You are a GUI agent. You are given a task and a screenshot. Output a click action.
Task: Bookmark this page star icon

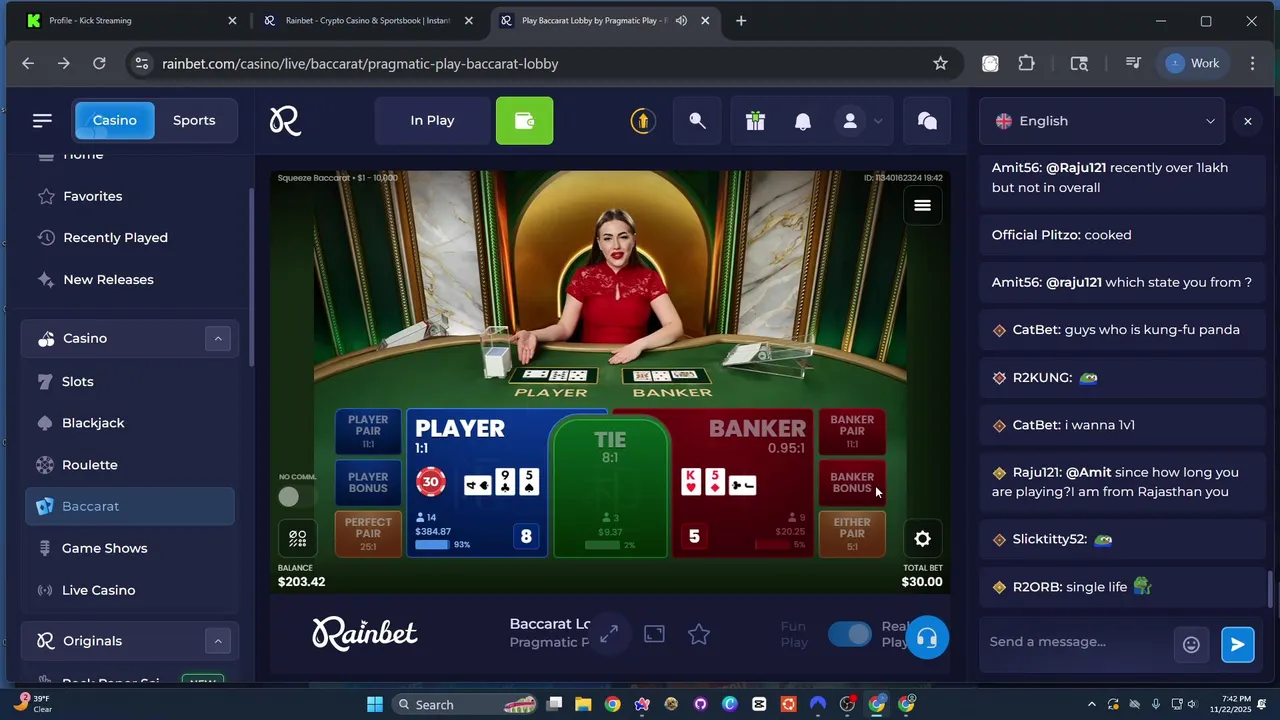(x=940, y=63)
